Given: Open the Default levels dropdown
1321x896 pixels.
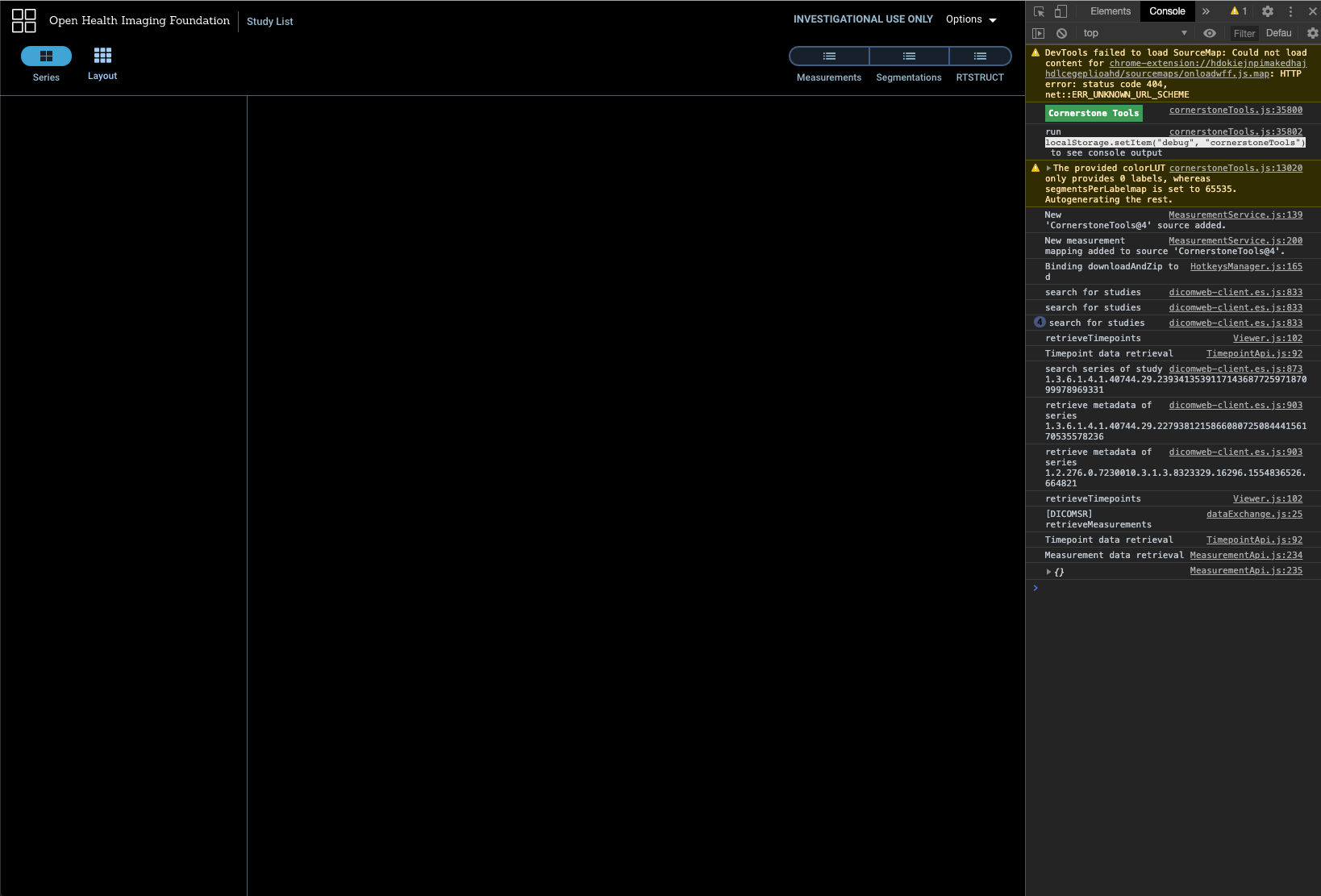Looking at the screenshot, I should (1279, 33).
